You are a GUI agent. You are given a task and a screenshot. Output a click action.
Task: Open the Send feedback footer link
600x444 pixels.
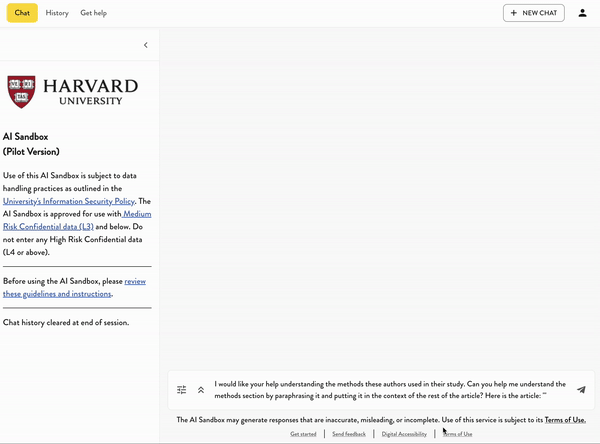point(349,434)
